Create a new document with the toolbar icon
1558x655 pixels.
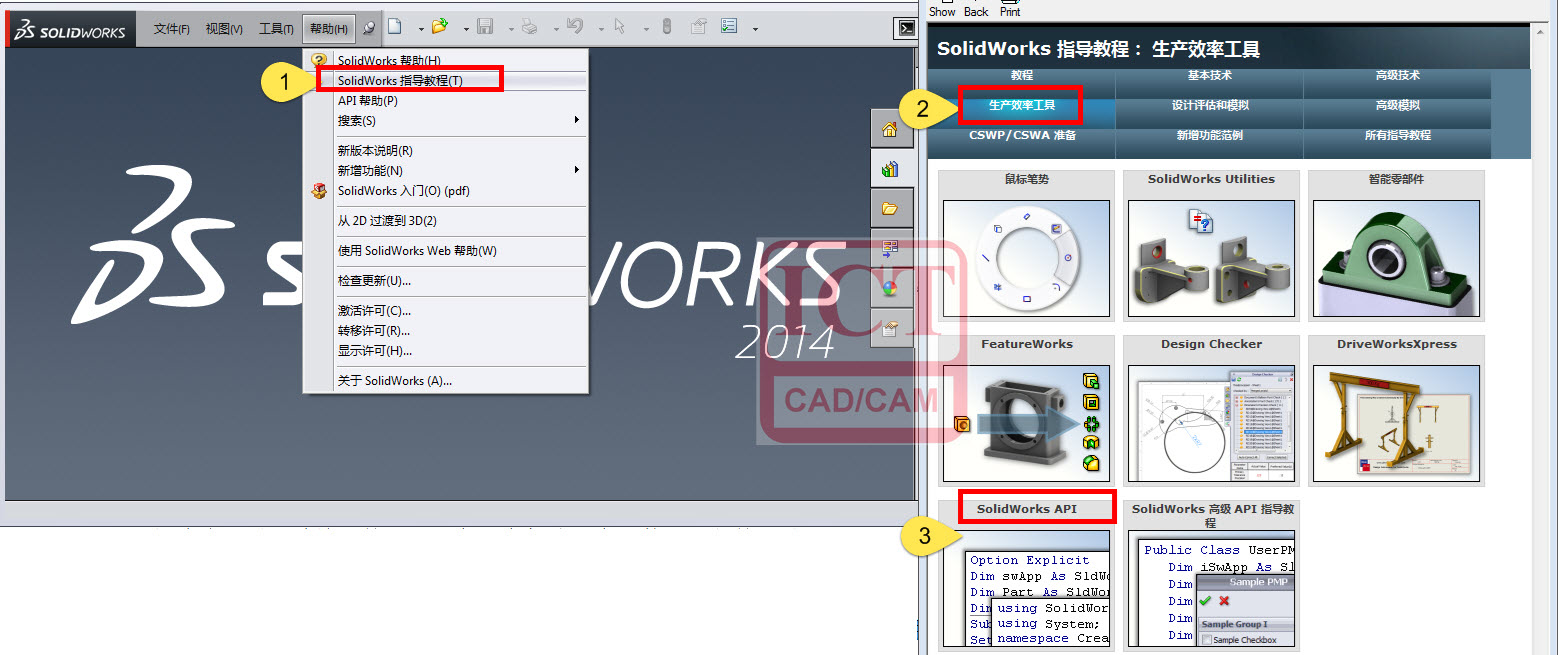point(396,27)
